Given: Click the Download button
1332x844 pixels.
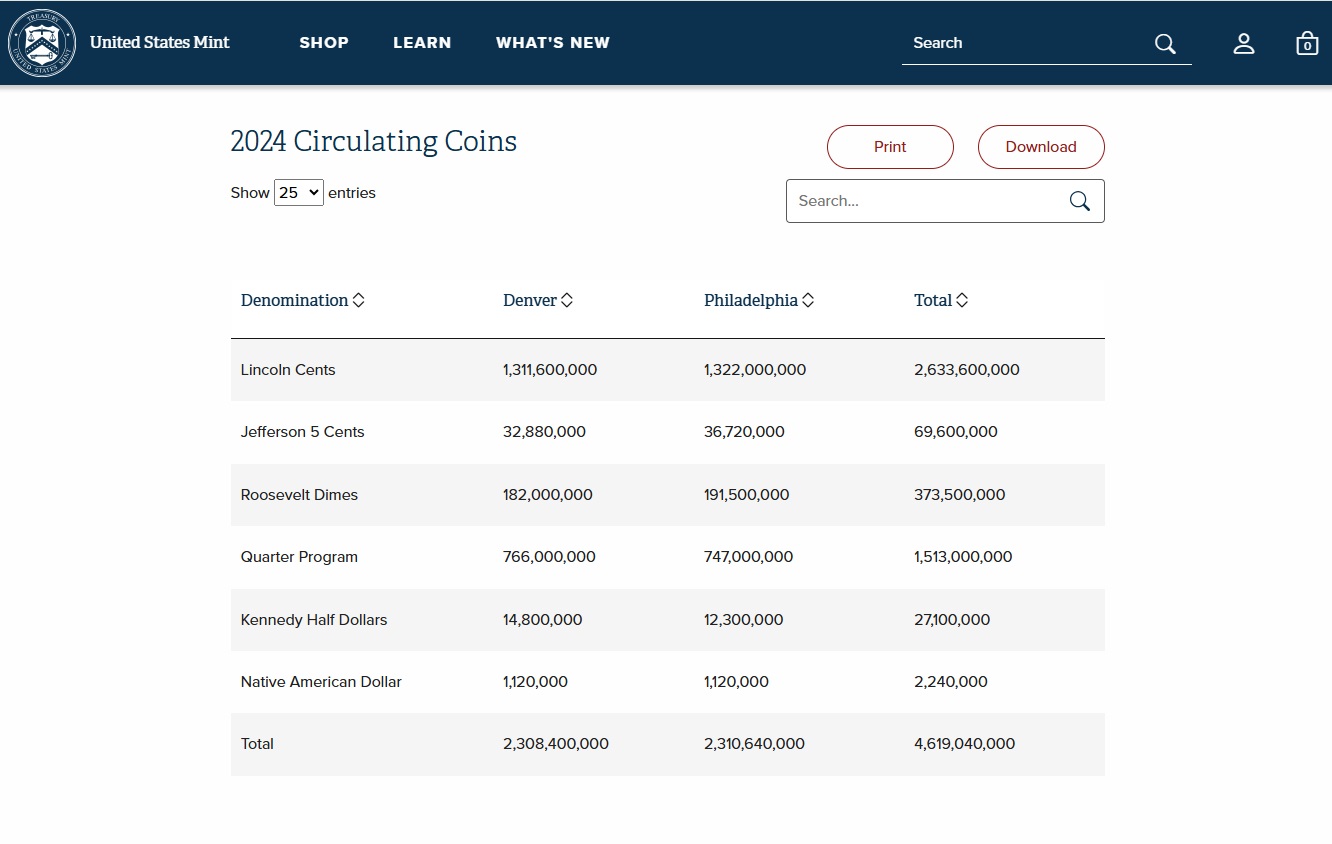Looking at the screenshot, I should 1041,147.
